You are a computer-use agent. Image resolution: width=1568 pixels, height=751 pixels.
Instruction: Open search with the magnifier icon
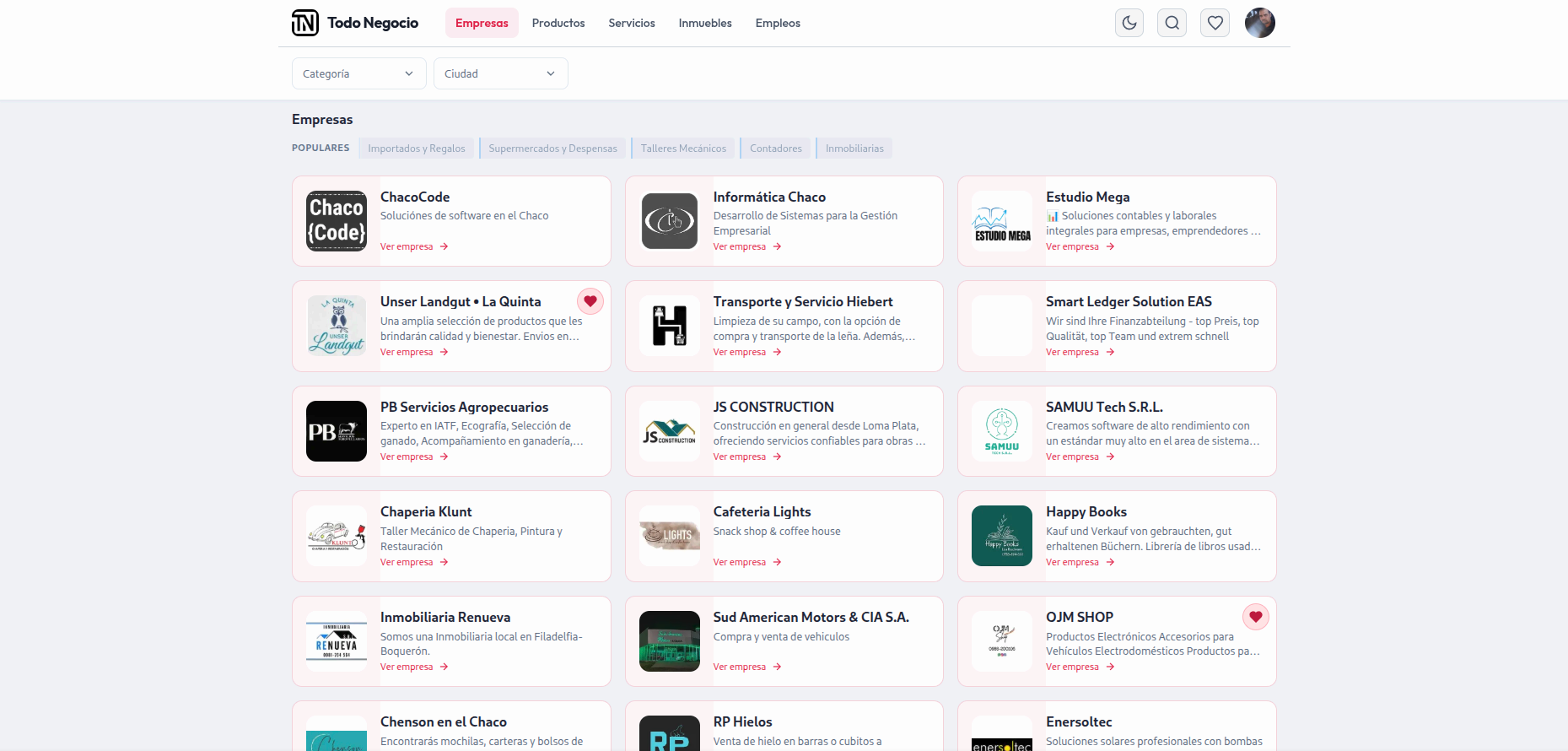click(x=1172, y=23)
